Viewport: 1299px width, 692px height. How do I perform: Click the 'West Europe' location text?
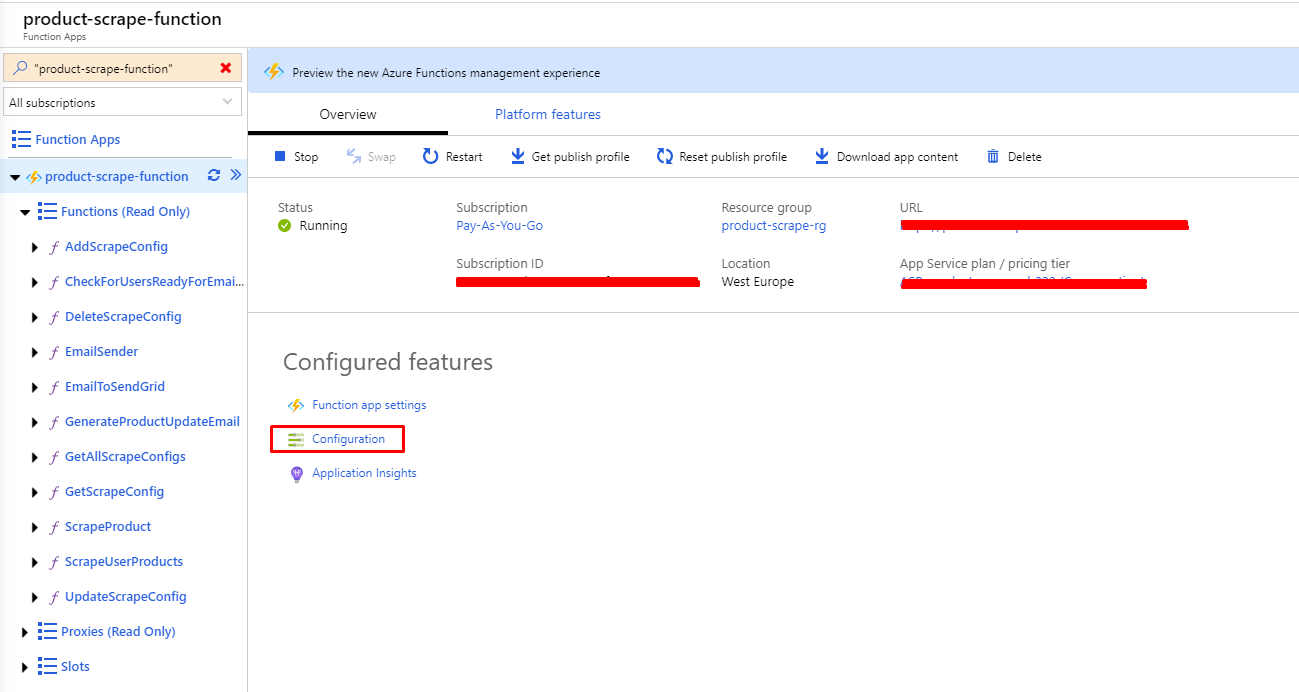pos(758,282)
